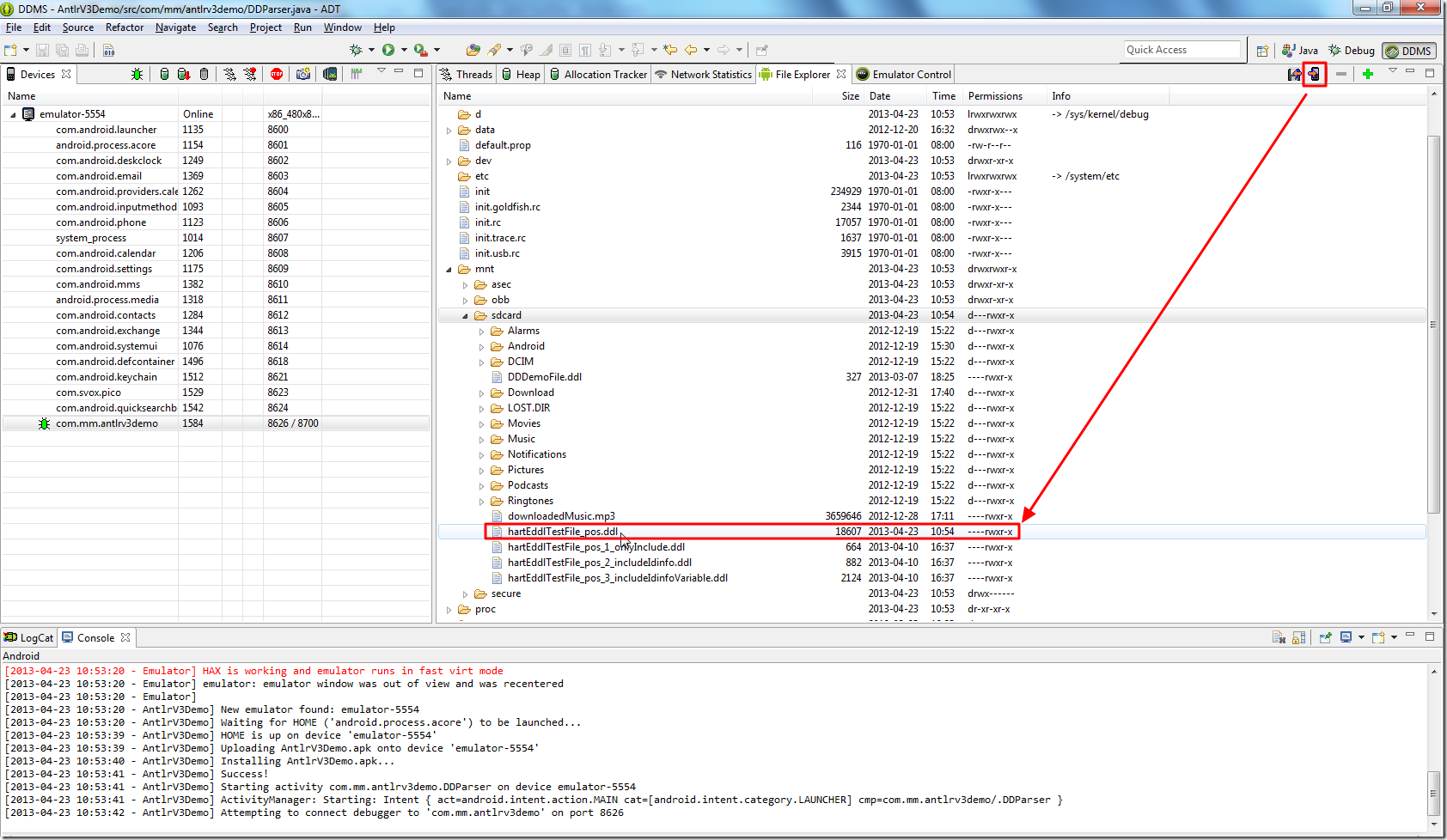Open the New wizard dropdown arrow
1447x840 pixels.
[x=26, y=51]
